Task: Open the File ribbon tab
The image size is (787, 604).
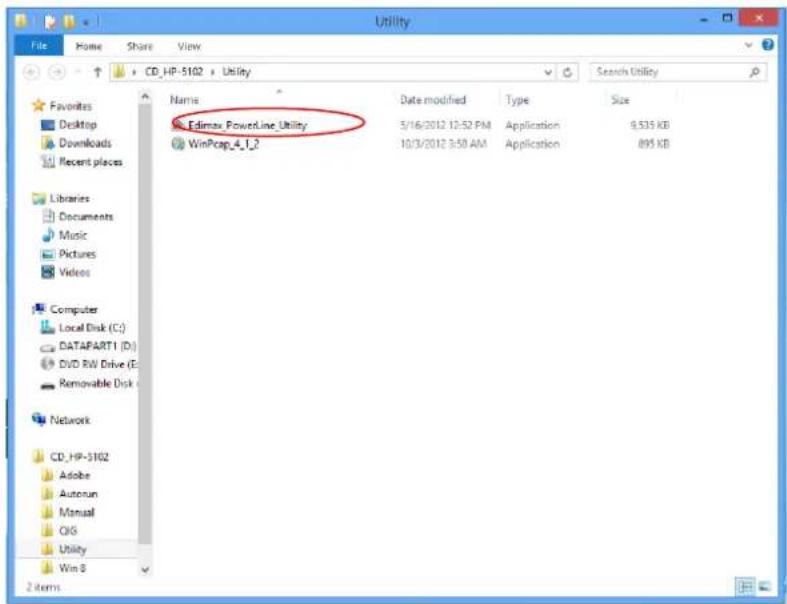Action: (39, 46)
